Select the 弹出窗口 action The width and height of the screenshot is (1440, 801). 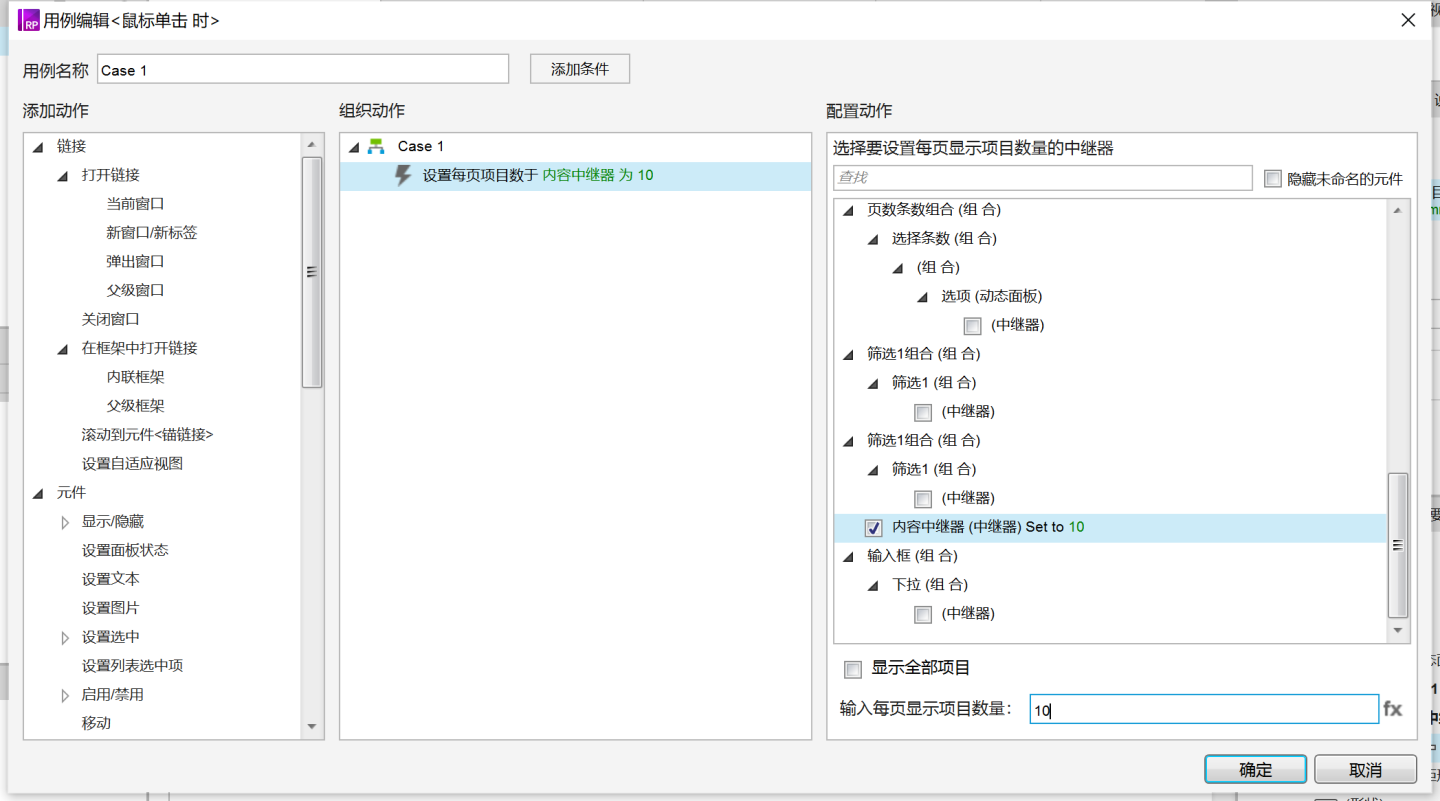coord(135,262)
